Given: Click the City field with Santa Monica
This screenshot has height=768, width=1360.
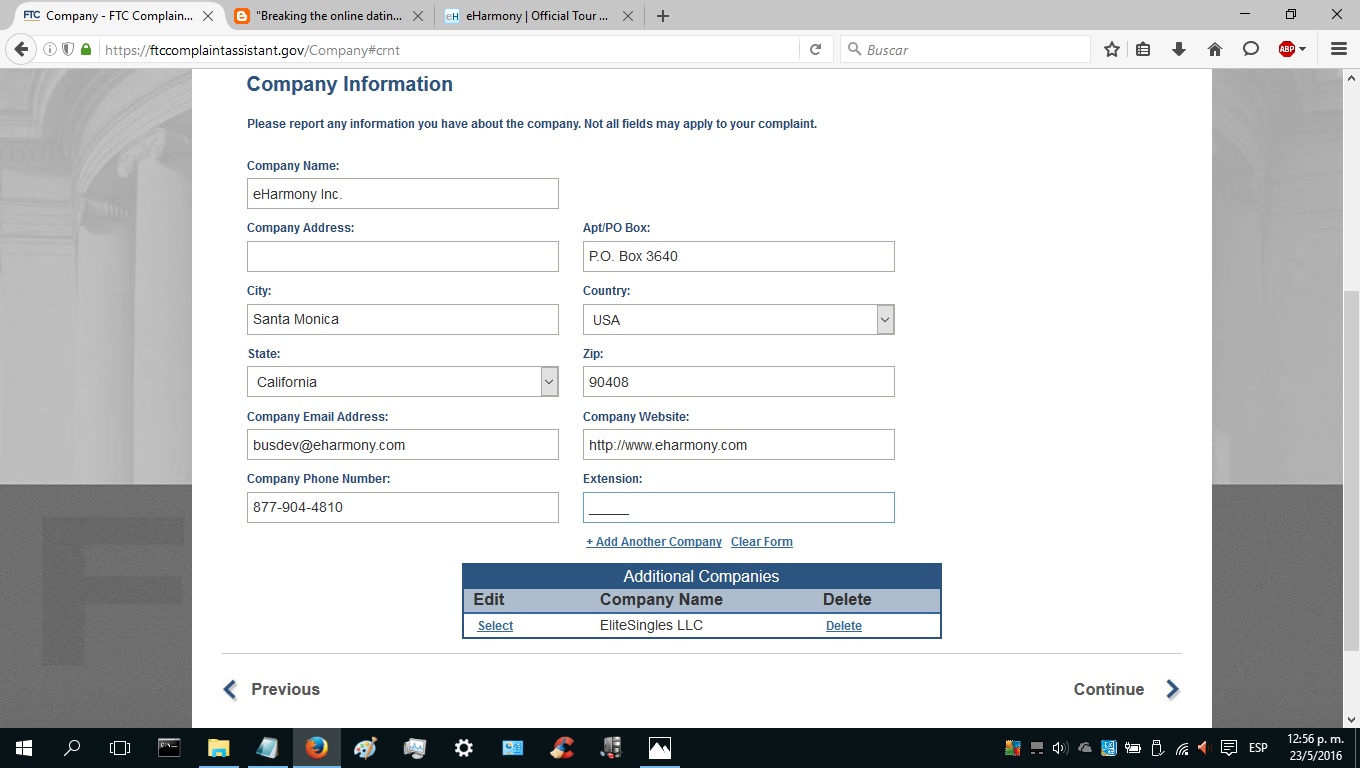Looking at the screenshot, I should click(403, 319).
